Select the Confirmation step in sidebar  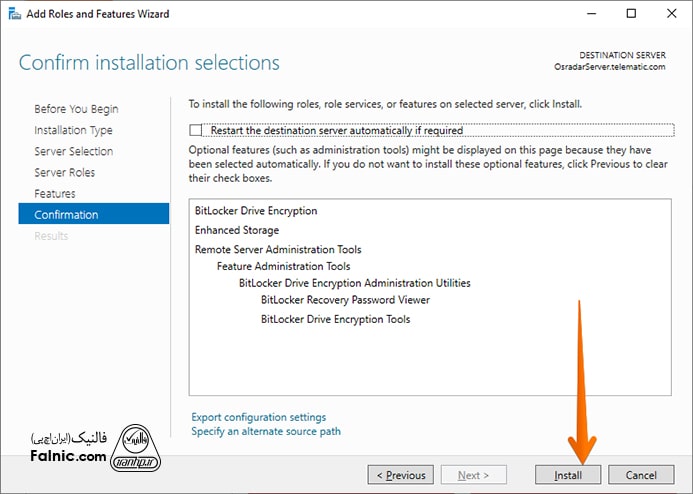pos(66,214)
